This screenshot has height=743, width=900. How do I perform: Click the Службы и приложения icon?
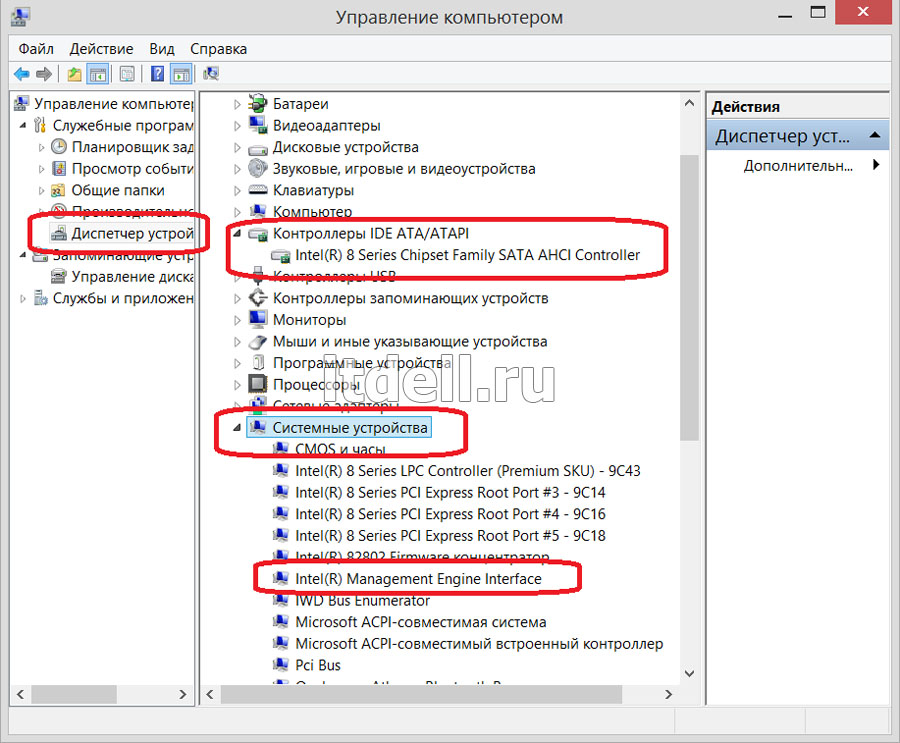41,298
